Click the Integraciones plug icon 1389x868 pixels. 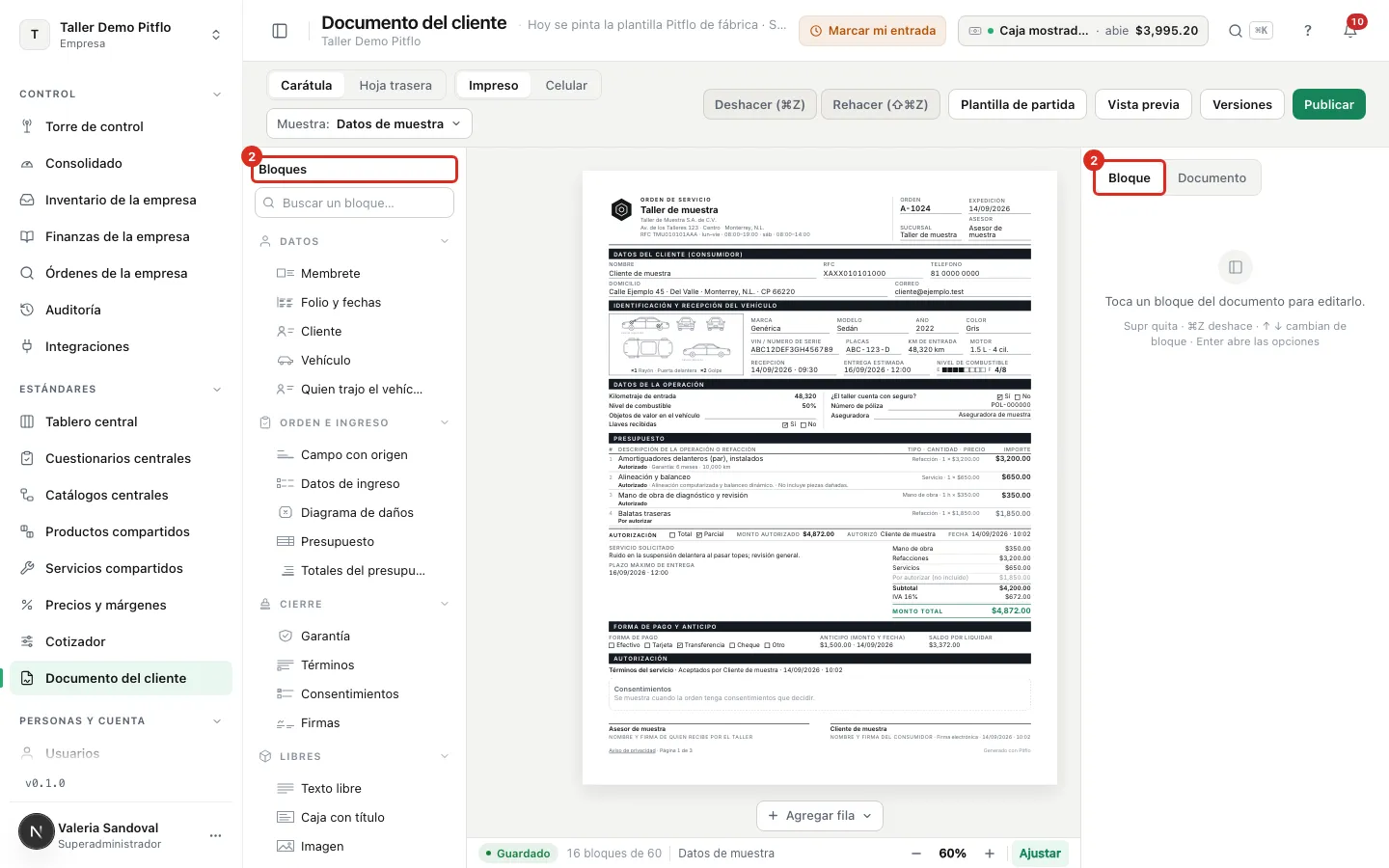(27, 346)
